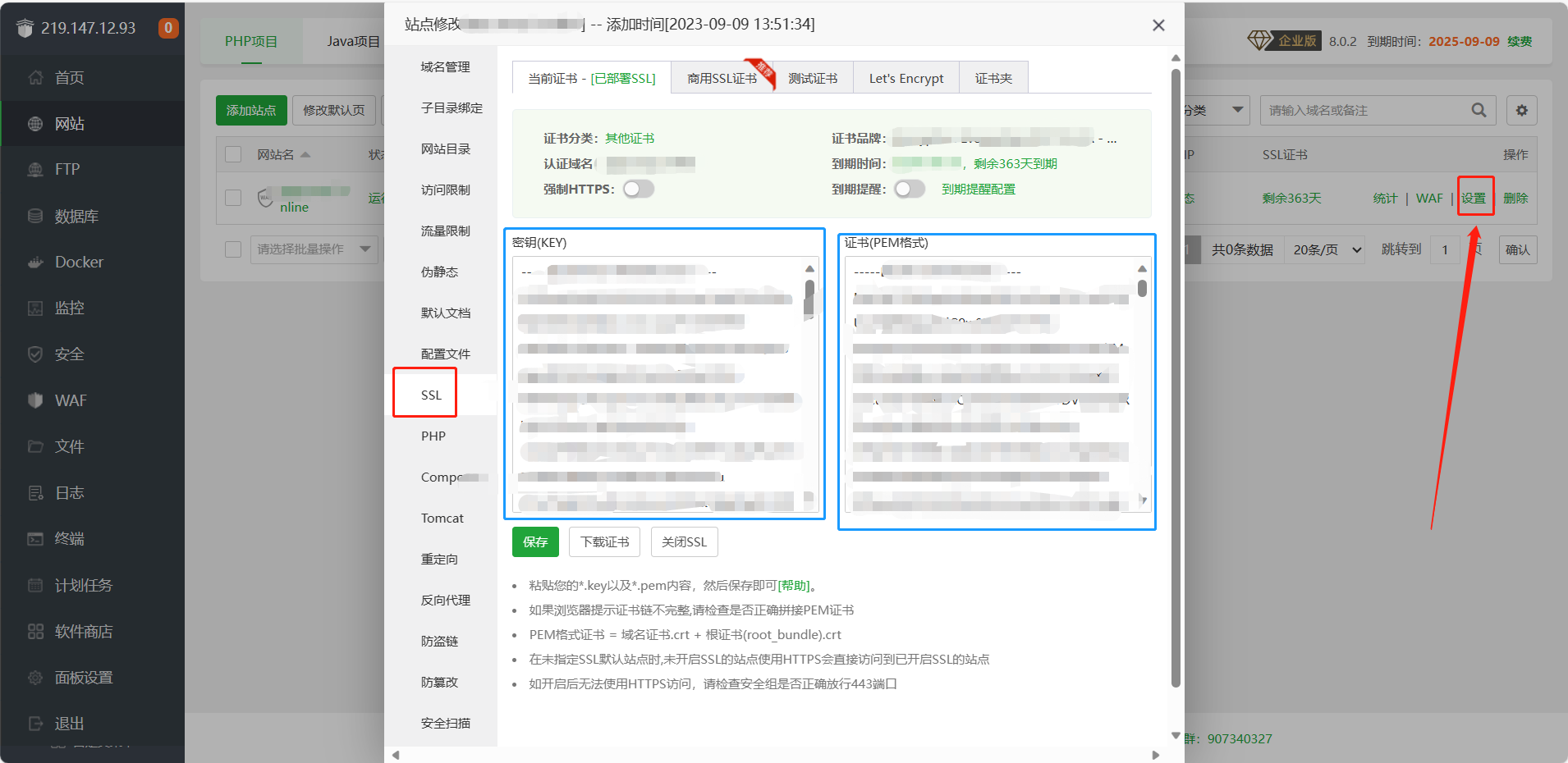Viewport: 1568px width, 763px height.
Task: Open the 20条/页 page size dropdown
Action: pos(1327,250)
